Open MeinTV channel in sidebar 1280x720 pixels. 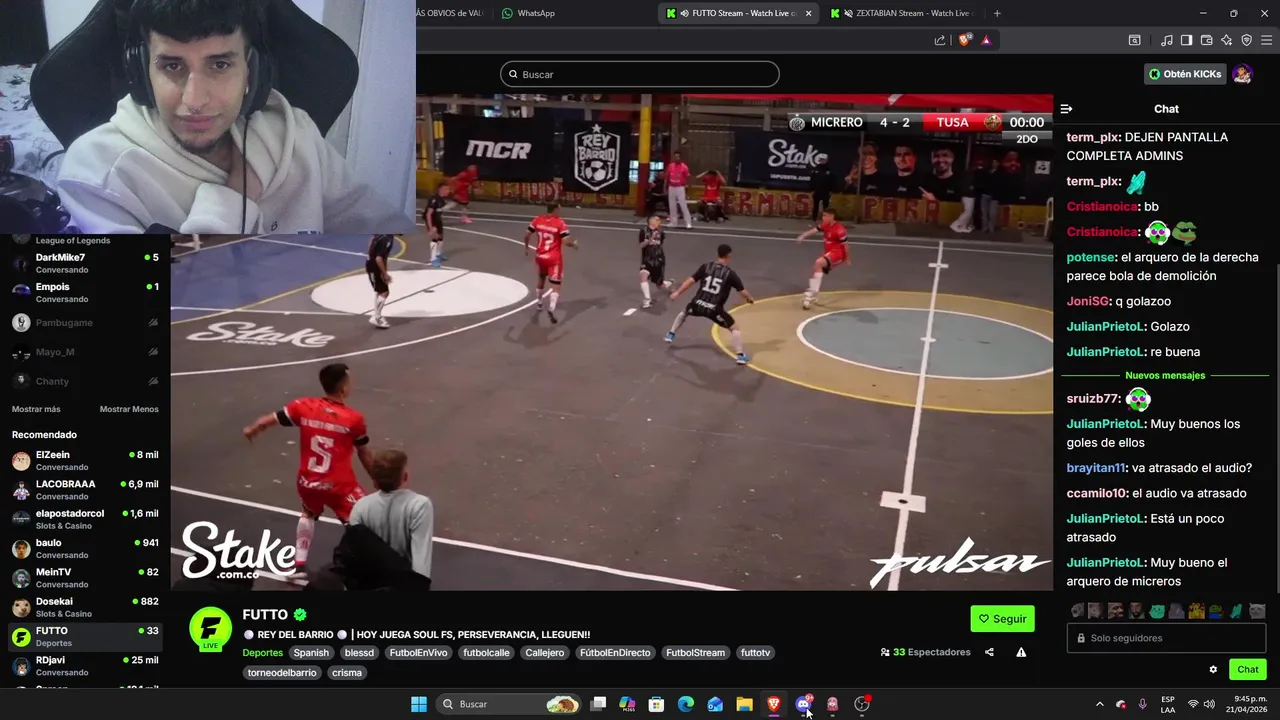click(85, 578)
